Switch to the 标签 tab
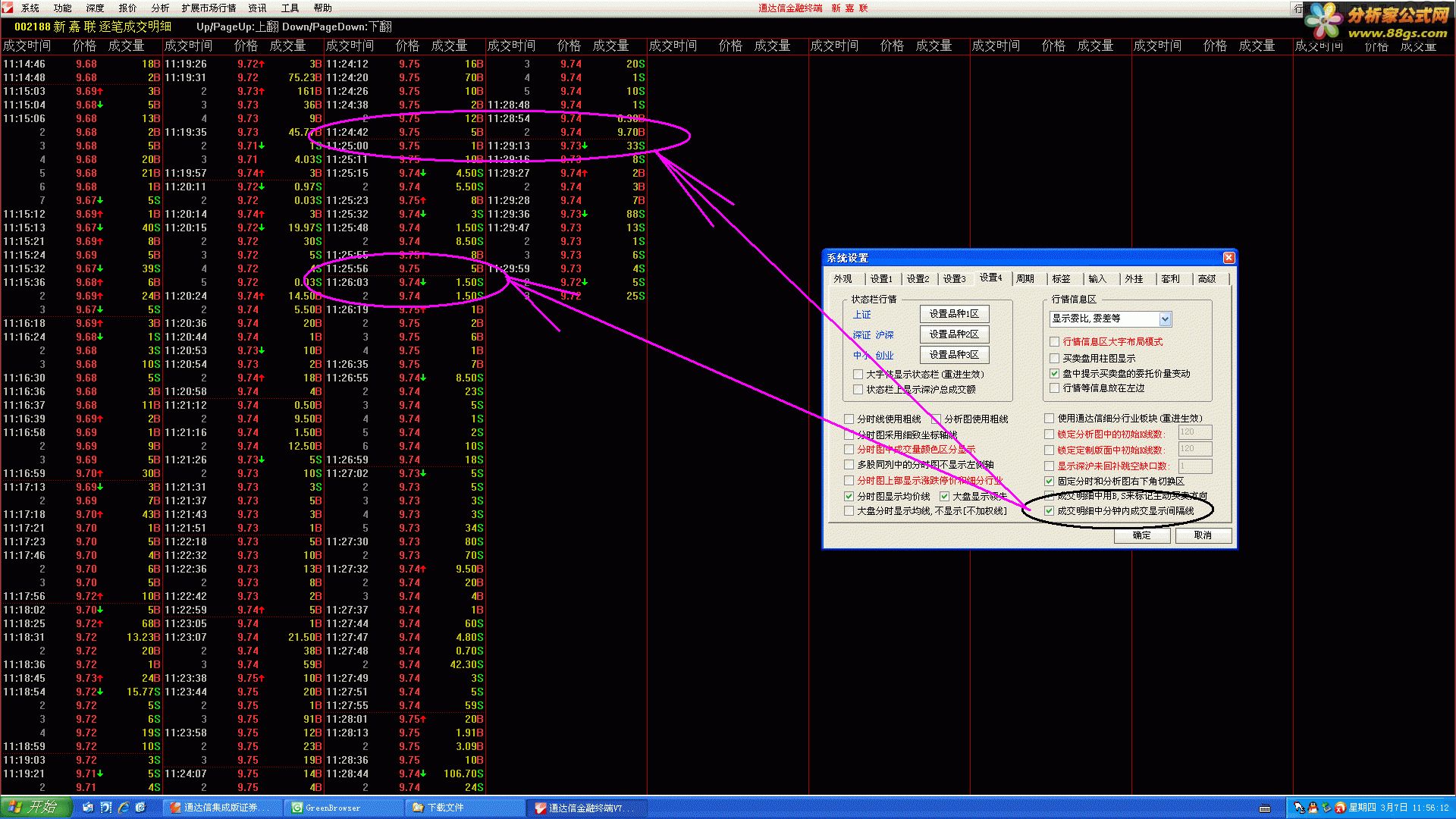 coord(1062,279)
